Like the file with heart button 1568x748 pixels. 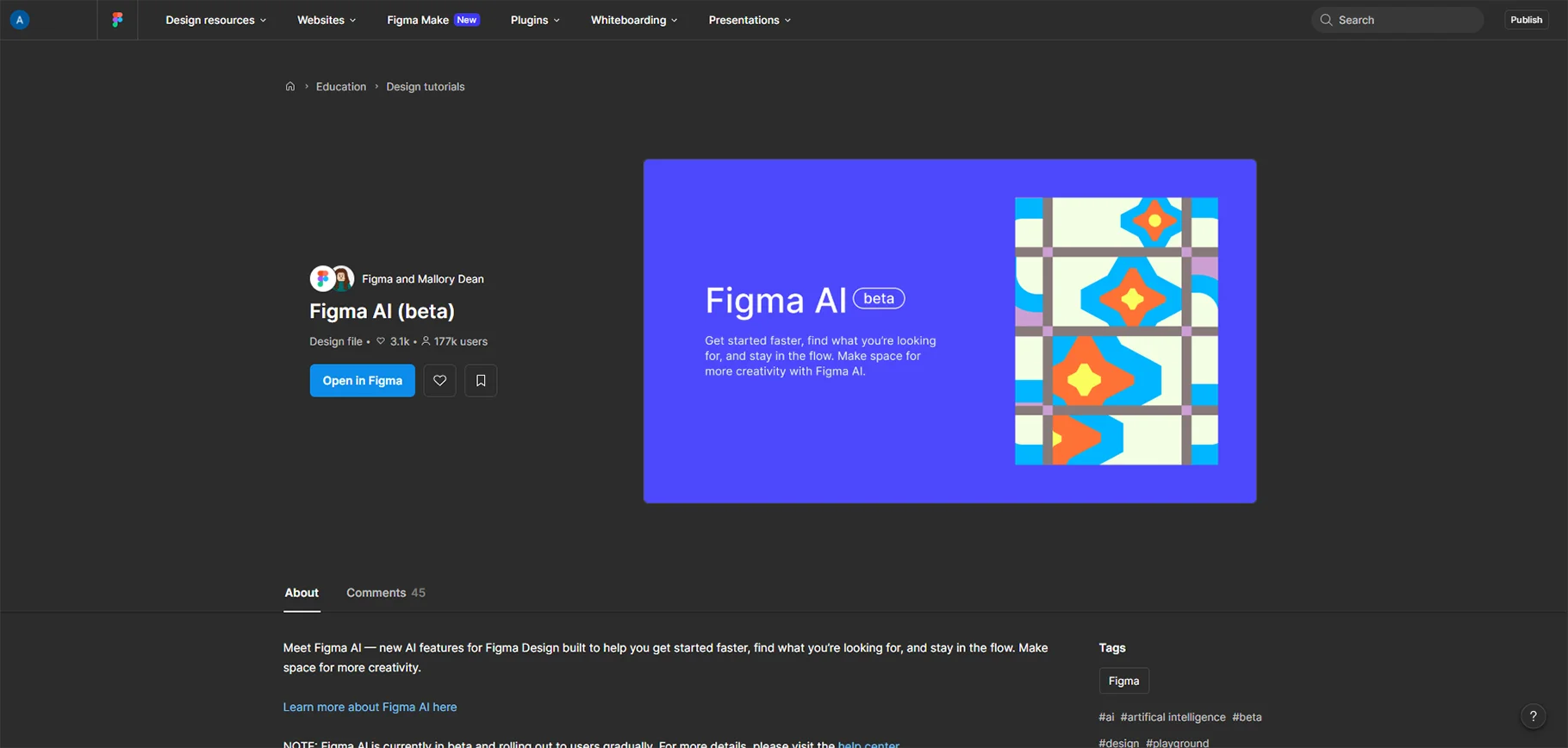coord(439,381)
